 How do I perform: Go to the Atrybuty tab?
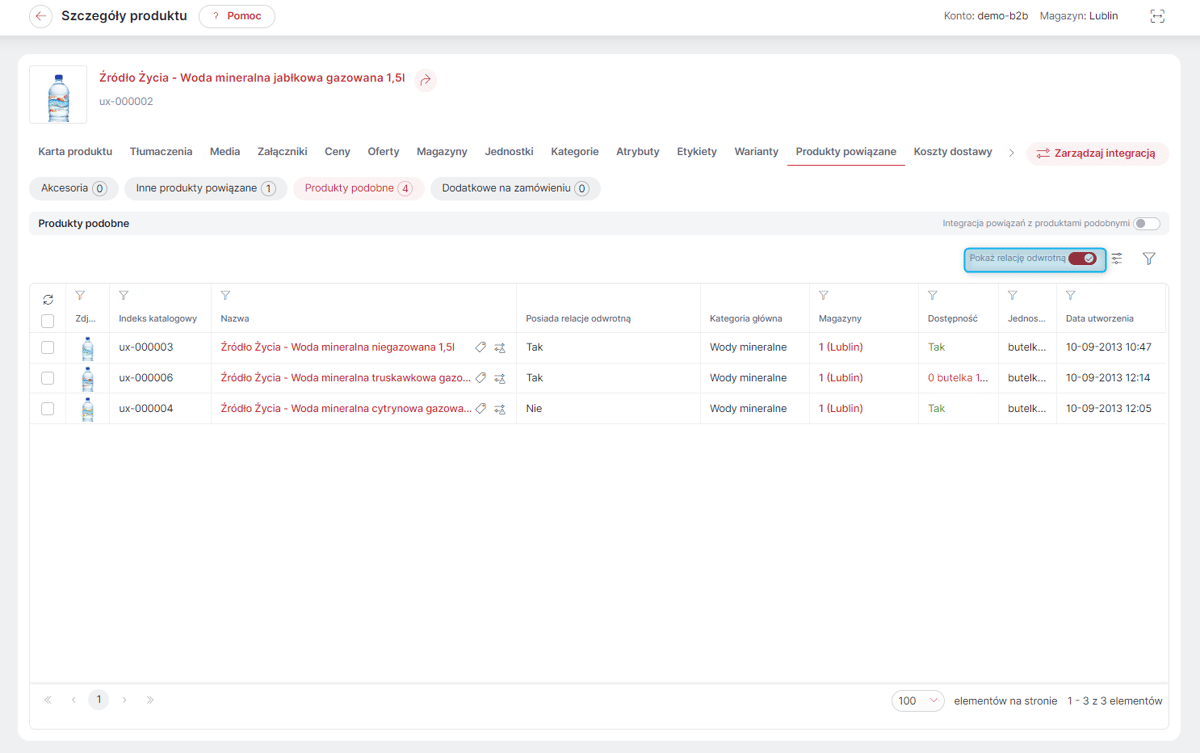[638, 152]
